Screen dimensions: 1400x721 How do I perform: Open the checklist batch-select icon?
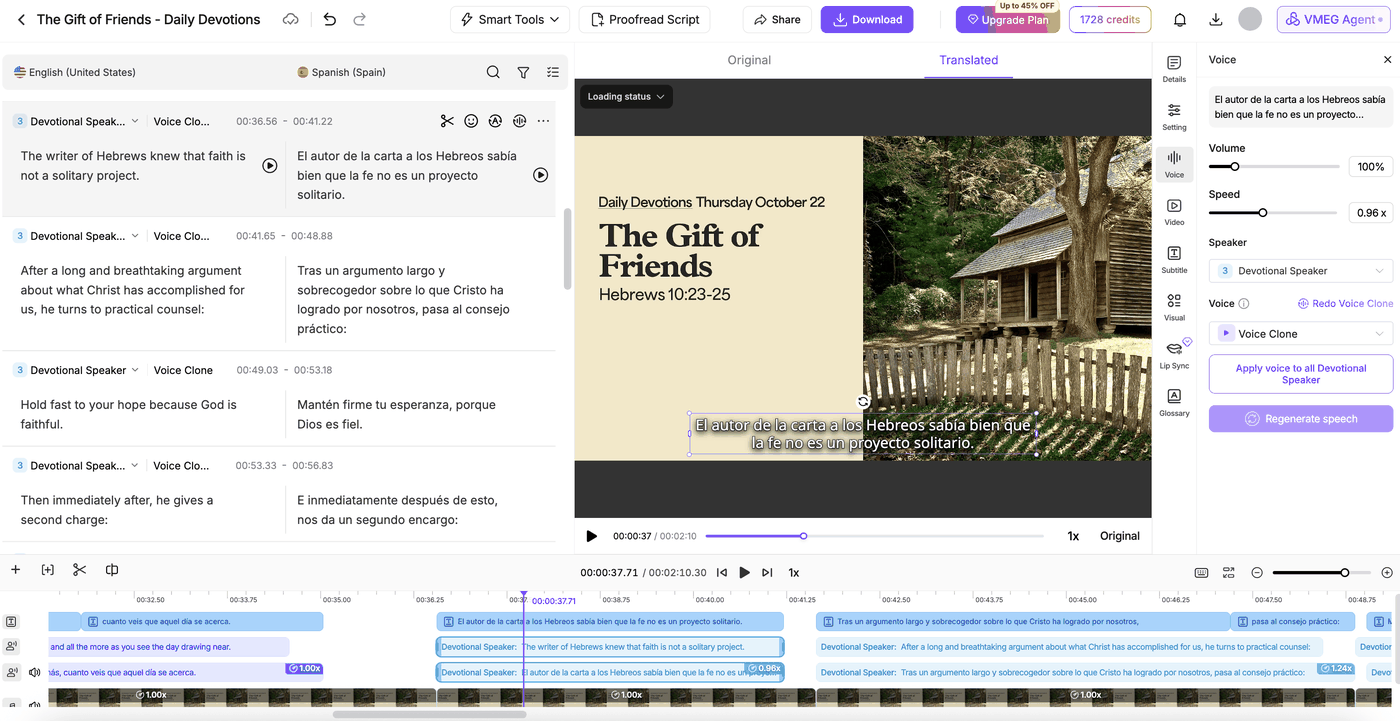pyautogui.click(x=553, y=72)
